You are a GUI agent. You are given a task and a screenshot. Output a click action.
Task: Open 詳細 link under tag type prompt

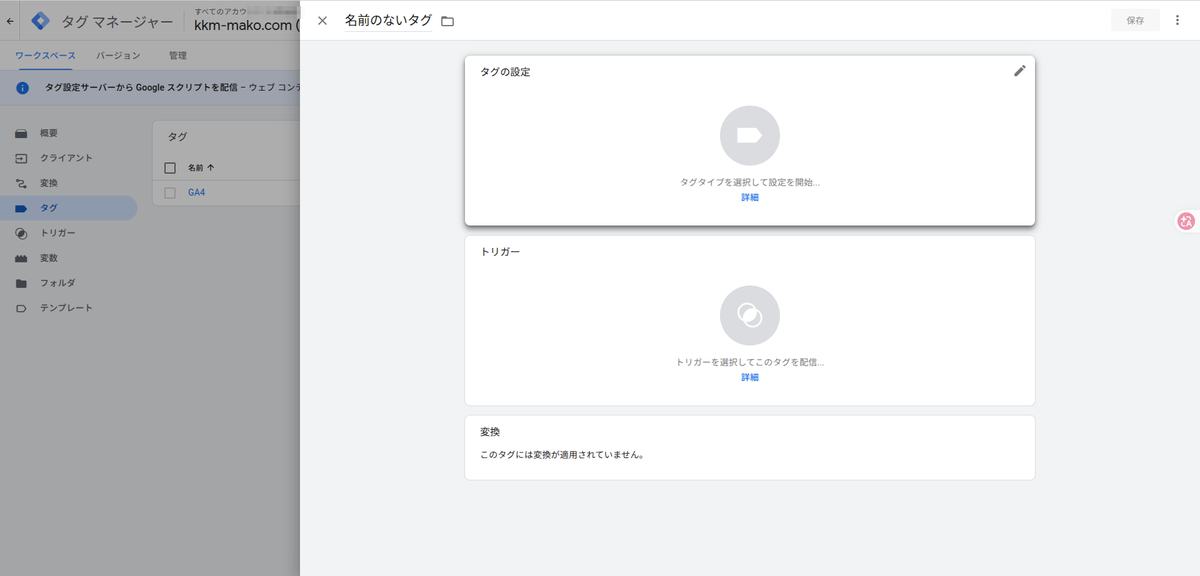click(x=750, y=198)
